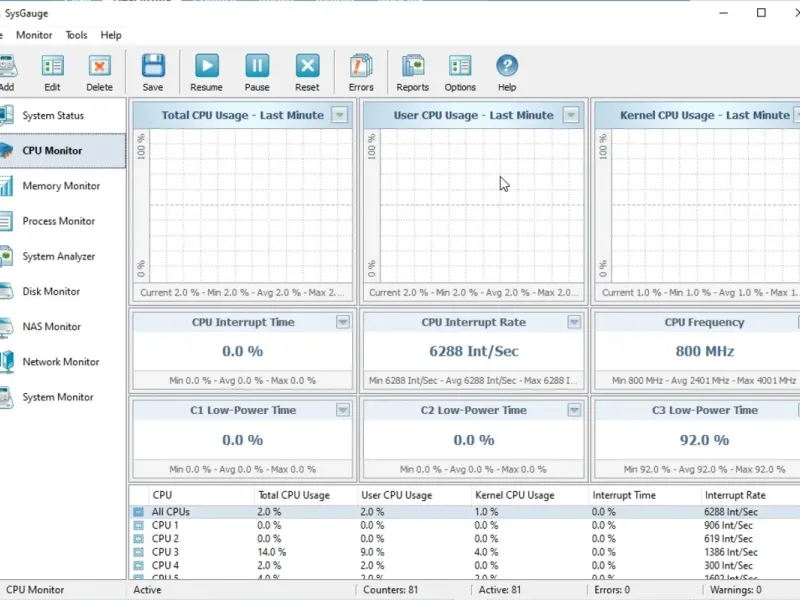Reset counters with the Reset icon
This screenshot has height=600, width=800.
[307, 66]
